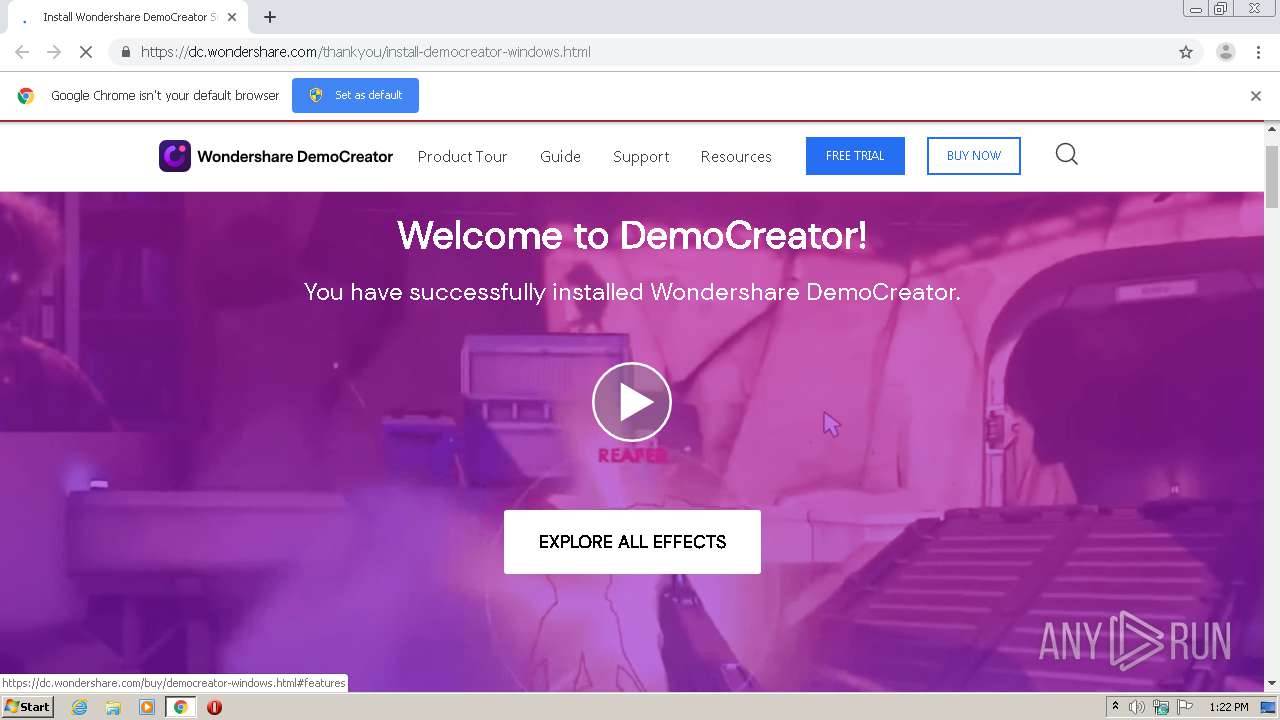Open the media player taskbar icon
1280x720 pixels.
click(x=147, y=707)
